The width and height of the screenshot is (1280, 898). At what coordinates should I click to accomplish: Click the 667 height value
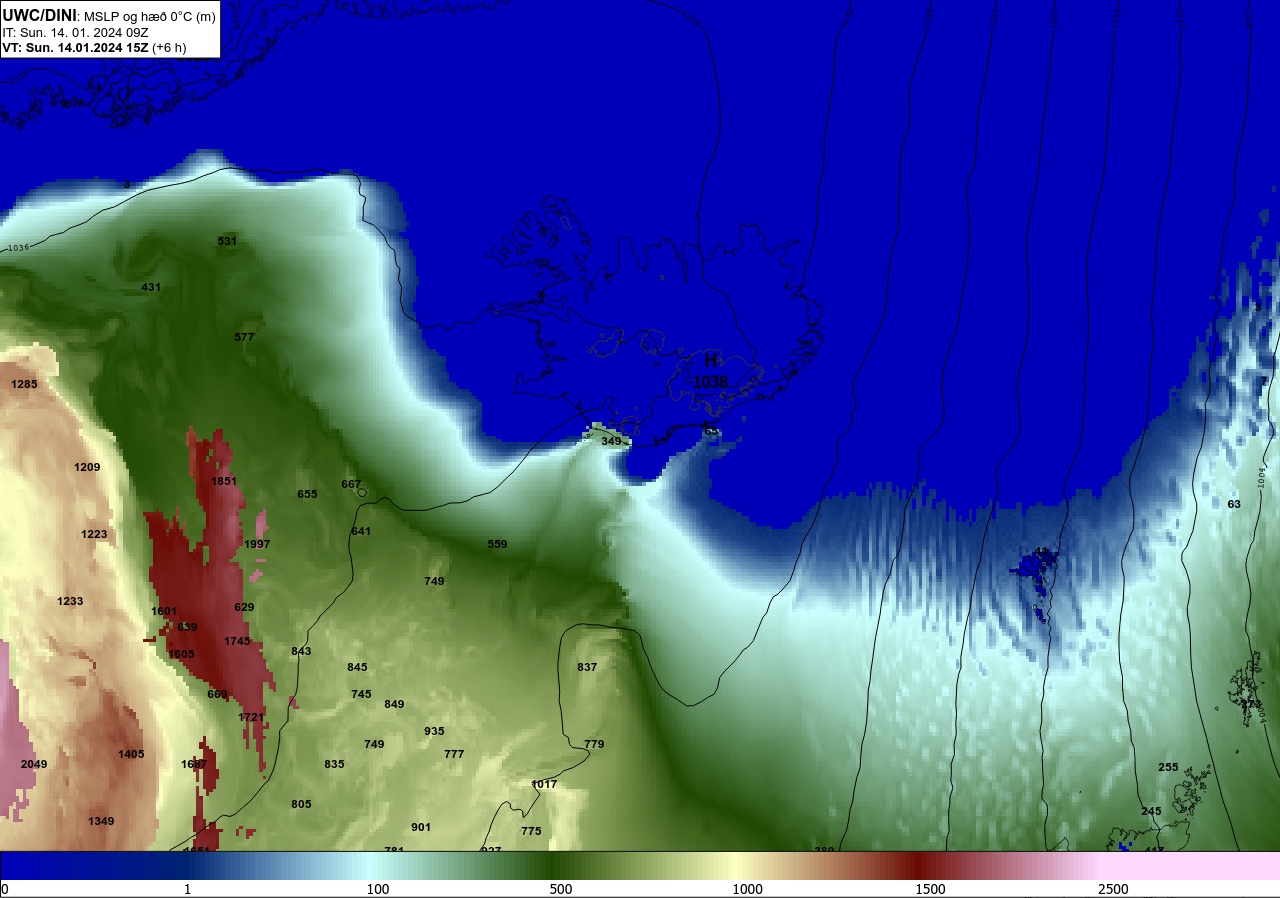tap(351, 484)
